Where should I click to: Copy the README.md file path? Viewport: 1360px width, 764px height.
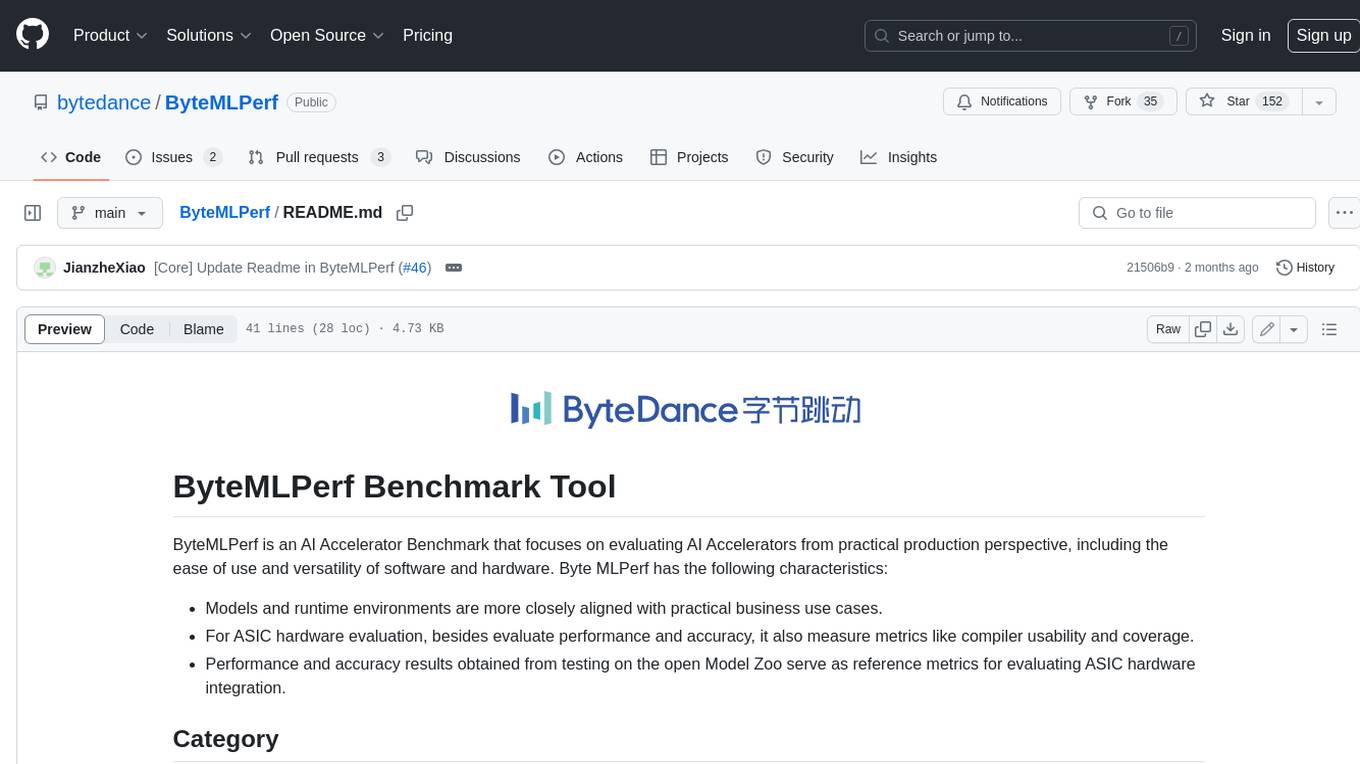click(405, 213)
